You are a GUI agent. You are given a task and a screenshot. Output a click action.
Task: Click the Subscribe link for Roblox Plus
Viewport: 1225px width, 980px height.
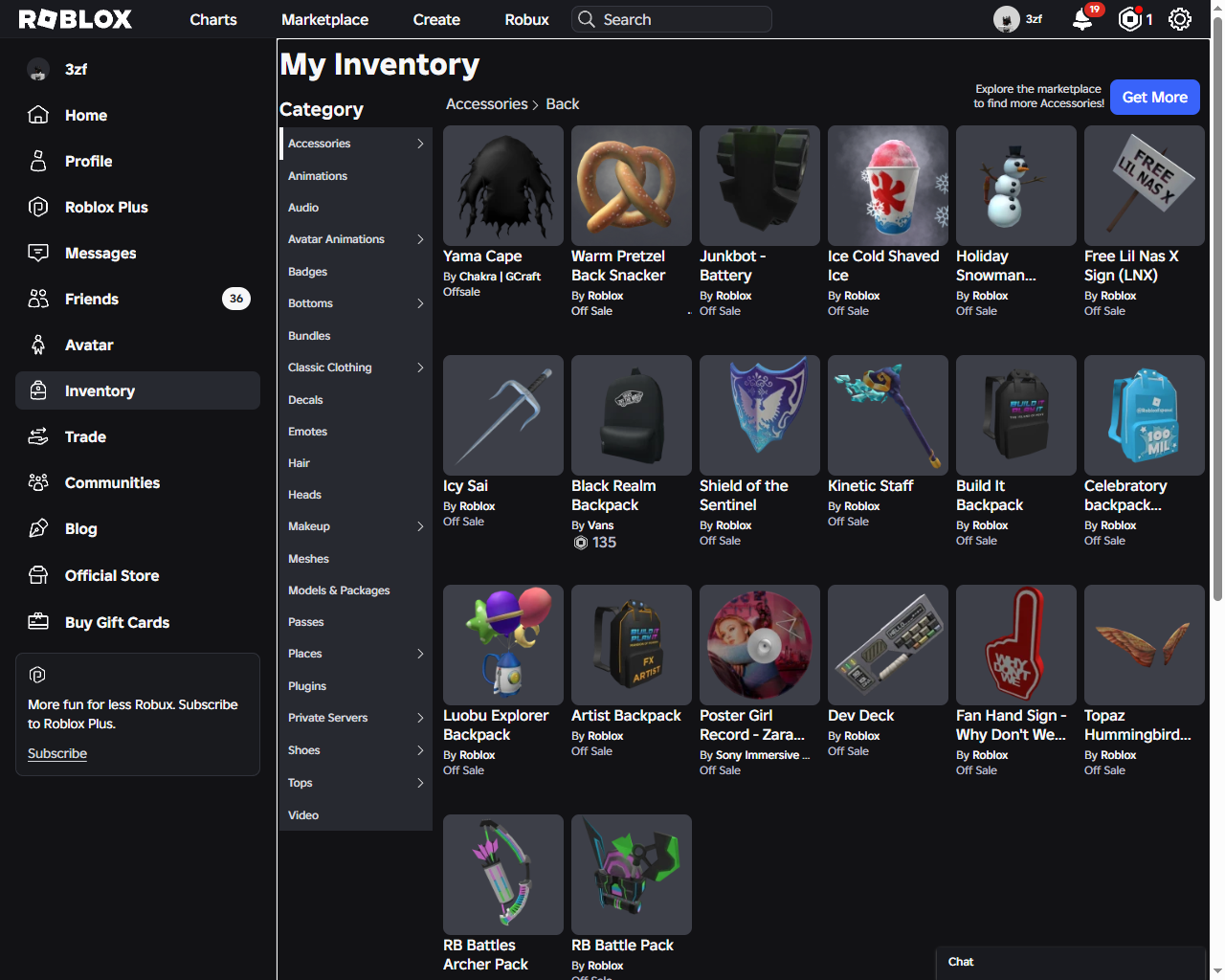[57, 753]
